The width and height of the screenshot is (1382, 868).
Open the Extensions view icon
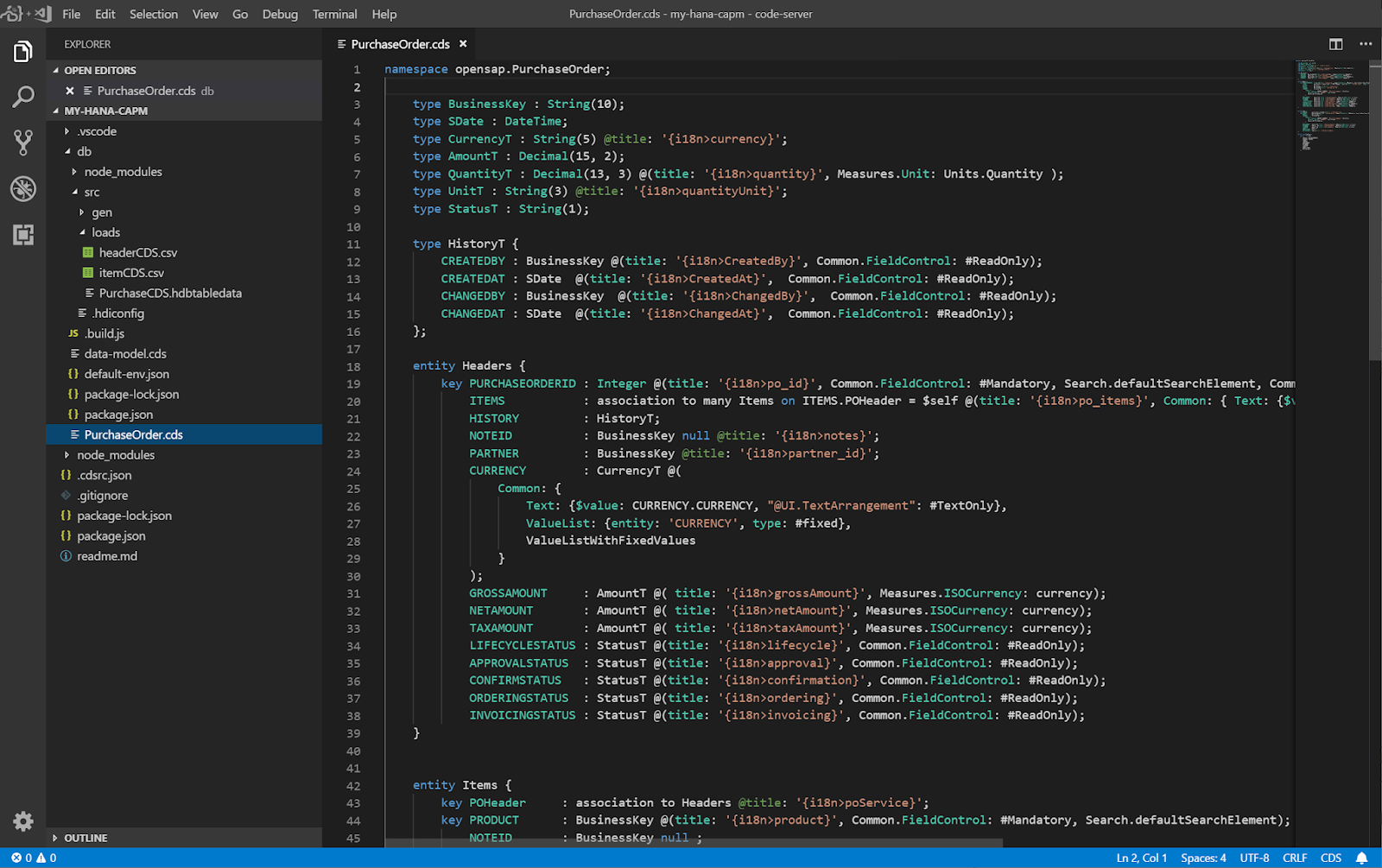pos(23,234)
